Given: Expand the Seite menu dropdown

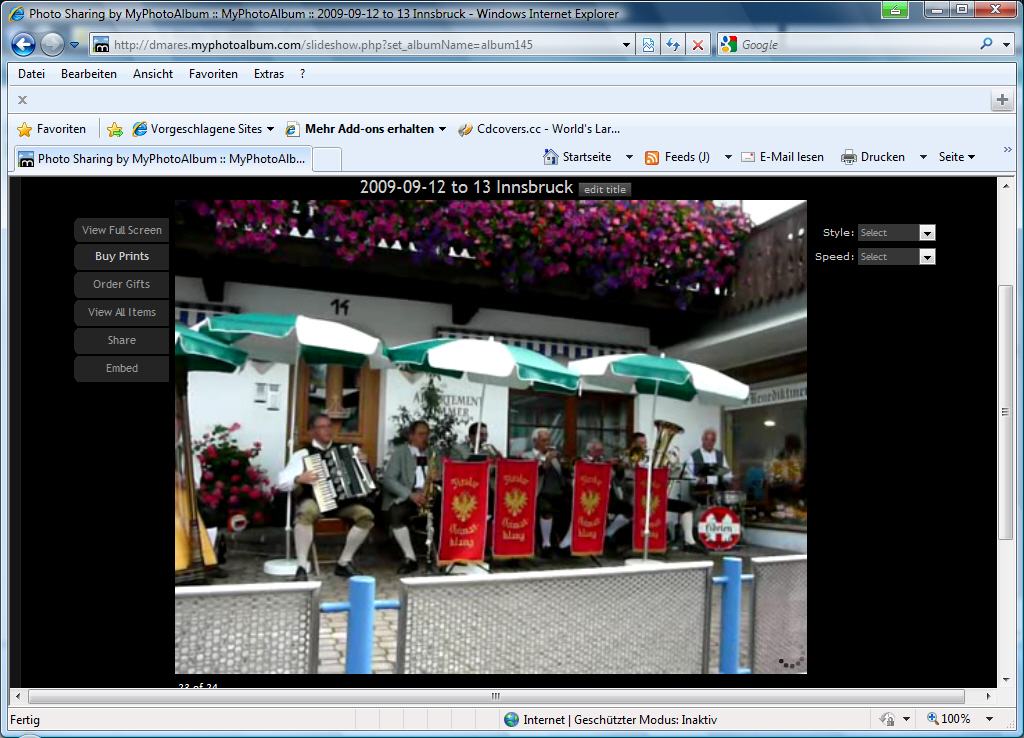Looking at the screenshot, I should (957, 157).
